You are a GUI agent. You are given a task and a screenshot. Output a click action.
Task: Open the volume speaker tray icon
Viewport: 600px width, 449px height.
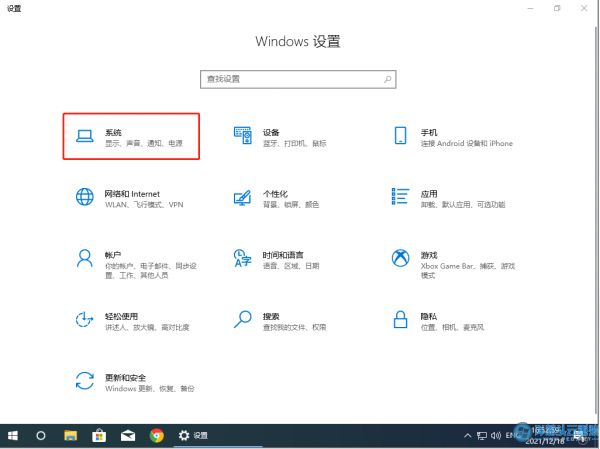tap(496, 436)
